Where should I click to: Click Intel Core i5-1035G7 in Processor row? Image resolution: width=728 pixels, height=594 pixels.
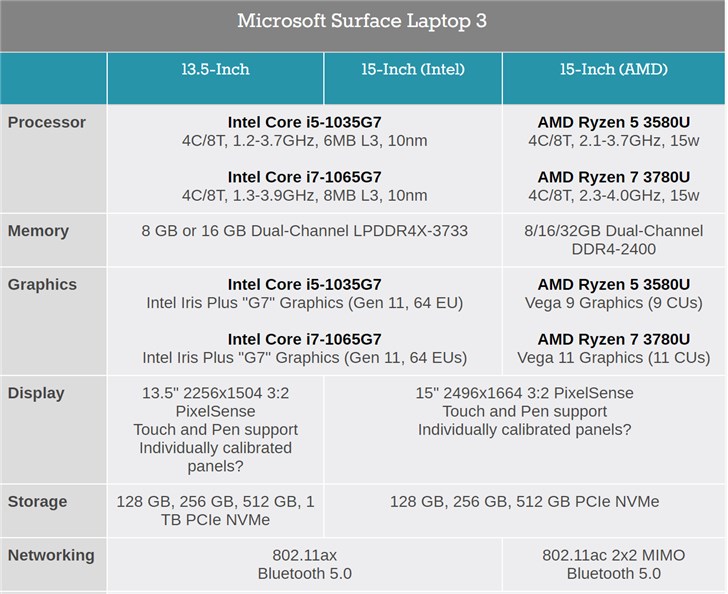point(305,122)
